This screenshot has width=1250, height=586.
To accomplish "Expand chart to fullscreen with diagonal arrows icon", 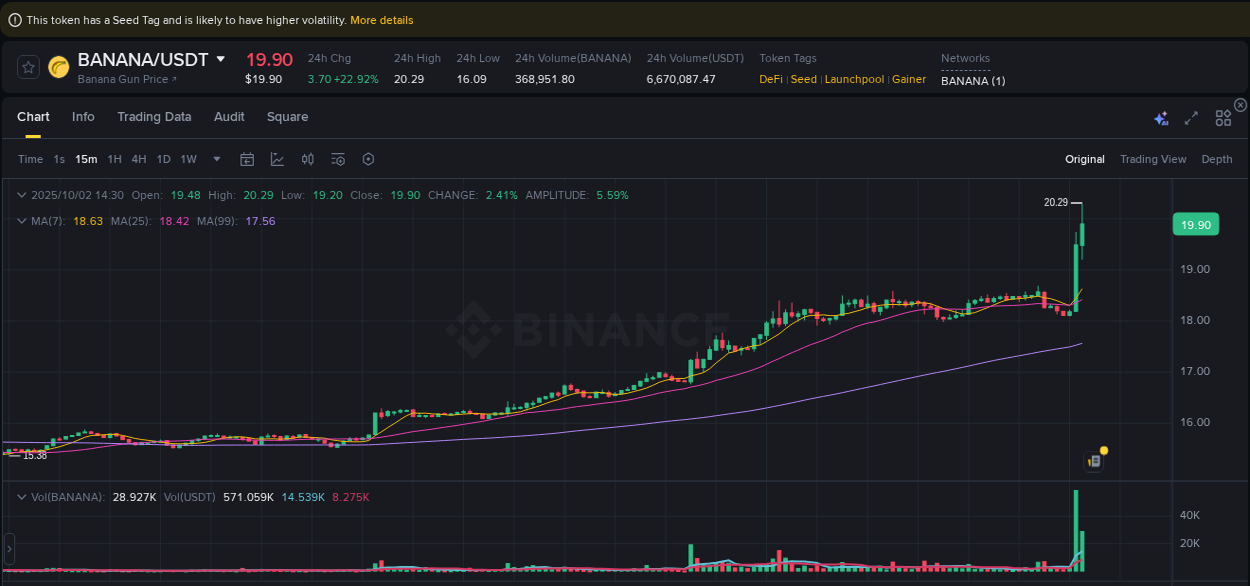I will 1191,118.
